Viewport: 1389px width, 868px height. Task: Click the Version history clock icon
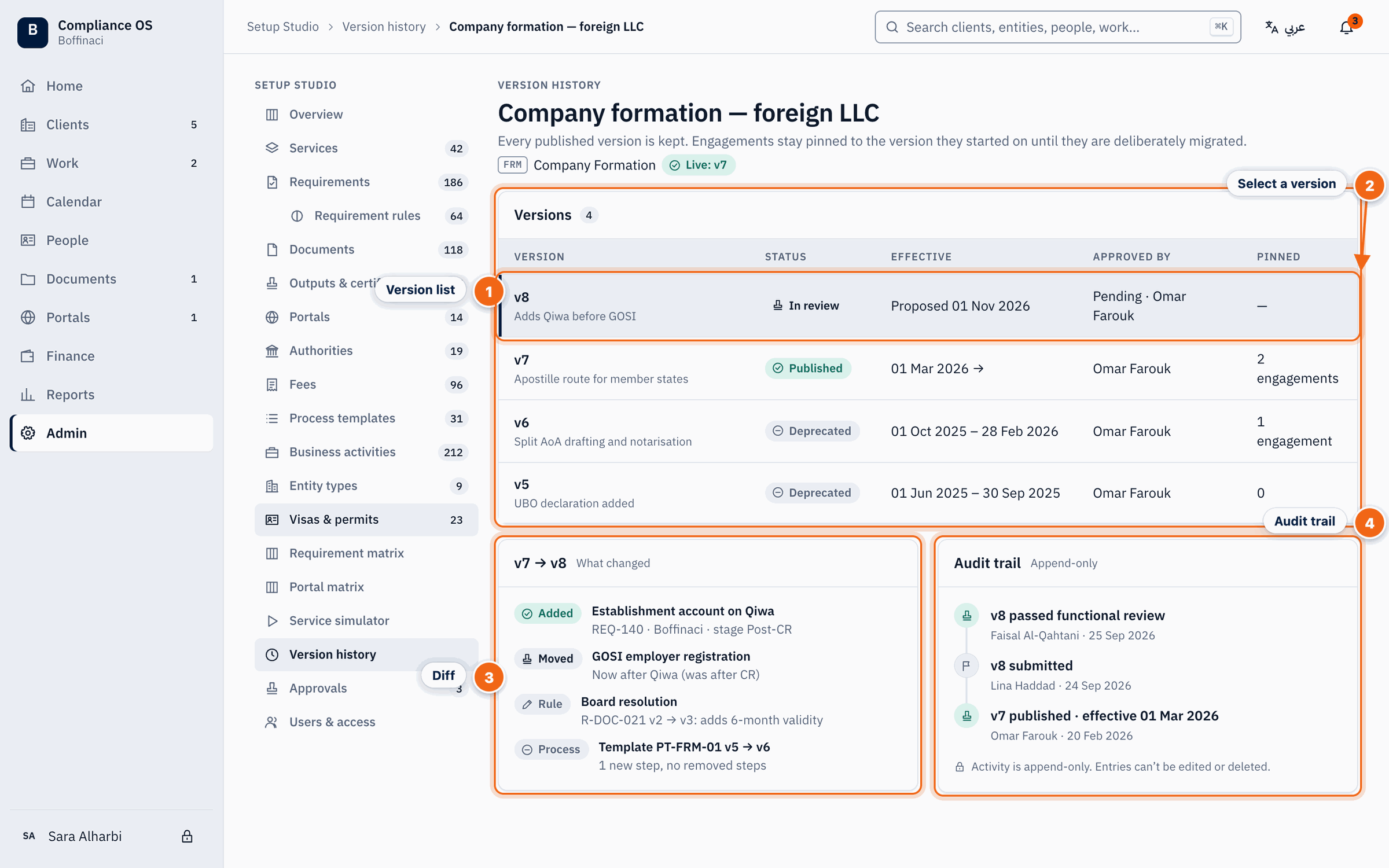pyautogui.click(x=271, y=654)
